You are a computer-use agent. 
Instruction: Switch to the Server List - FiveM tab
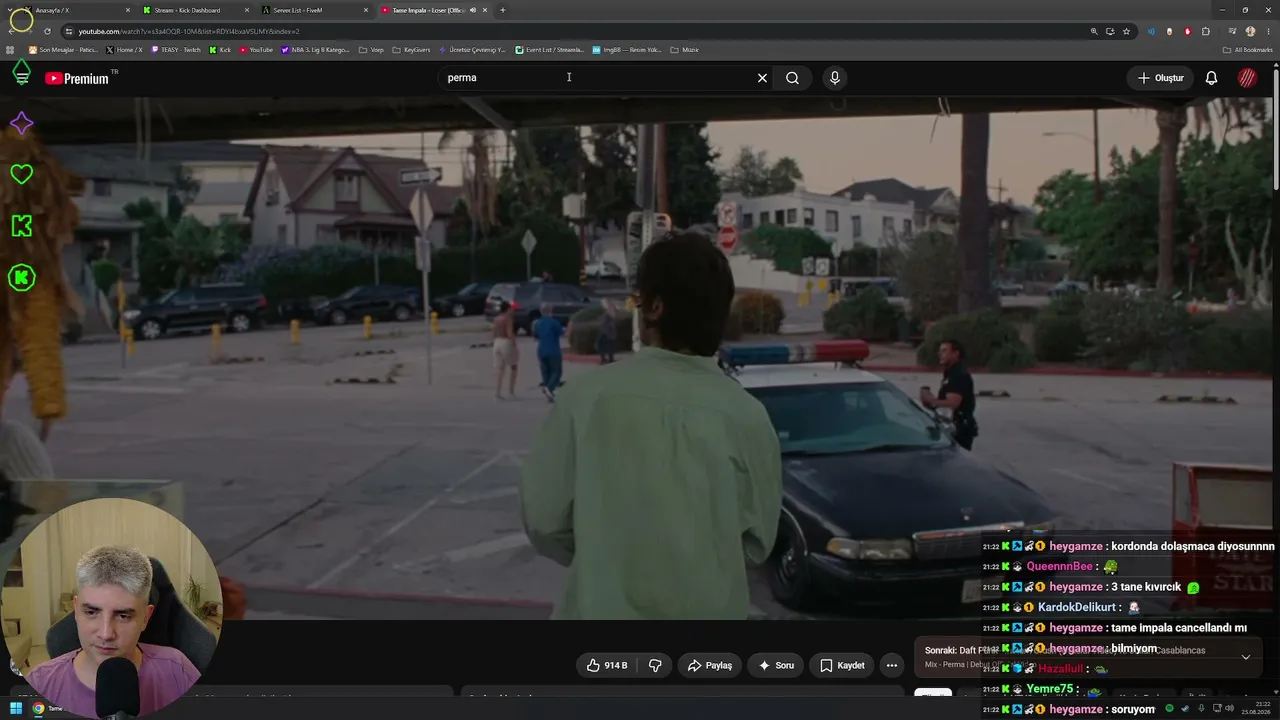pos(315,10)
